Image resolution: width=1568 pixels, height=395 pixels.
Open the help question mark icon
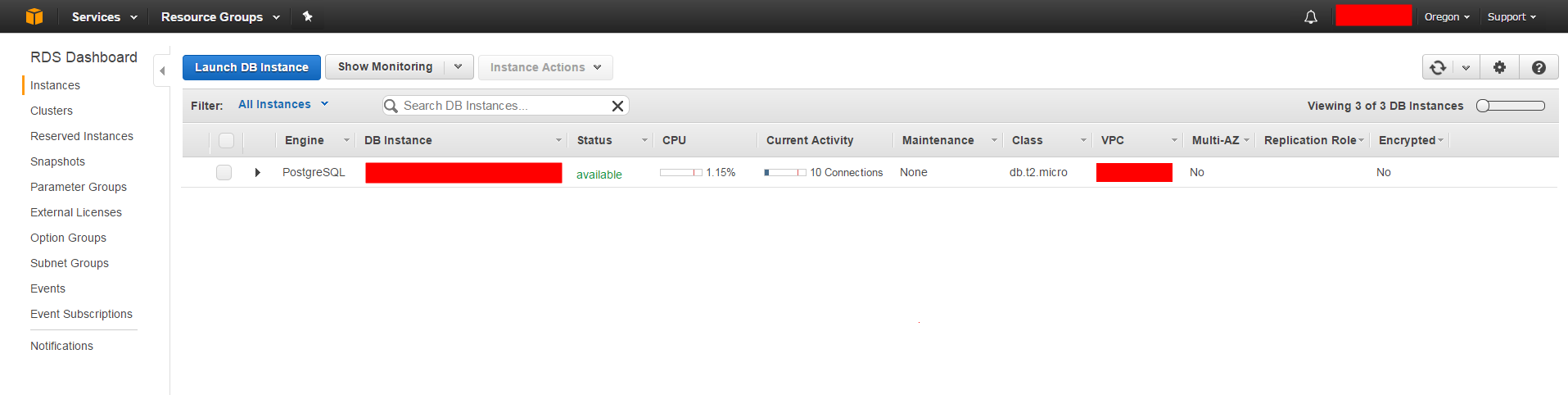(x=1539, y=67)
